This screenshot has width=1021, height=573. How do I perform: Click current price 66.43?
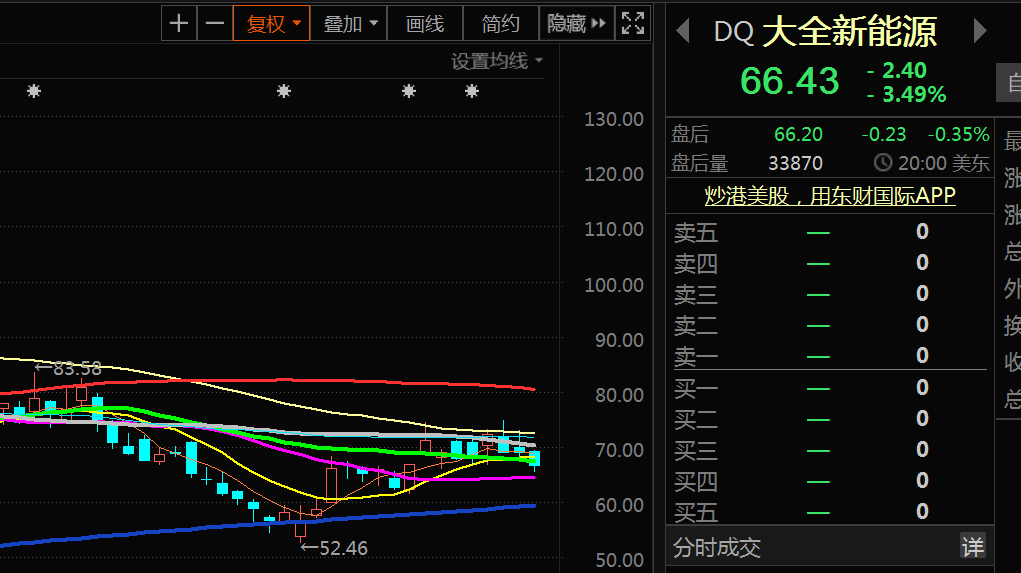(x=790, y=81)
